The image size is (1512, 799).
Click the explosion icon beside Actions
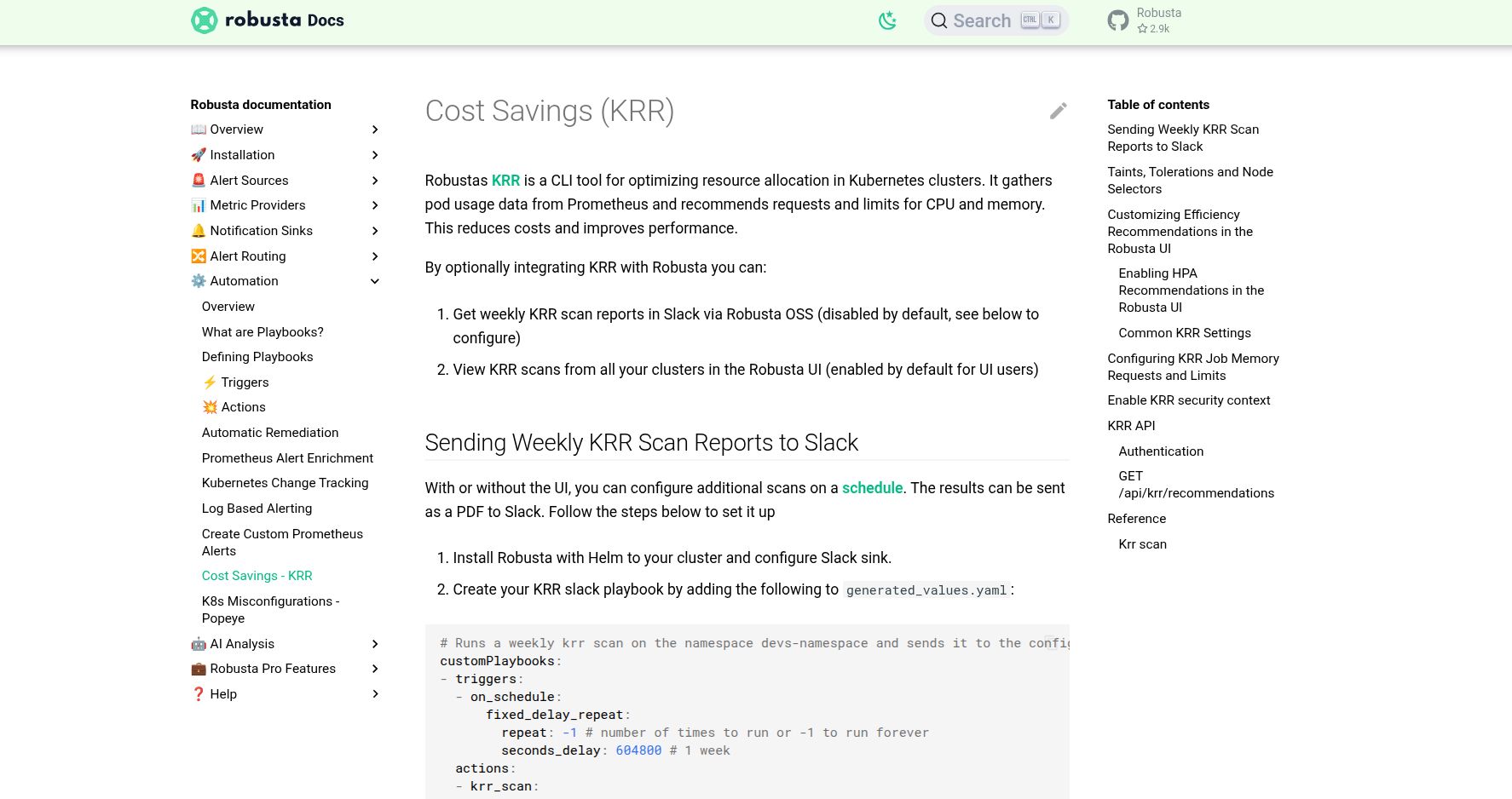pos(211,407)
